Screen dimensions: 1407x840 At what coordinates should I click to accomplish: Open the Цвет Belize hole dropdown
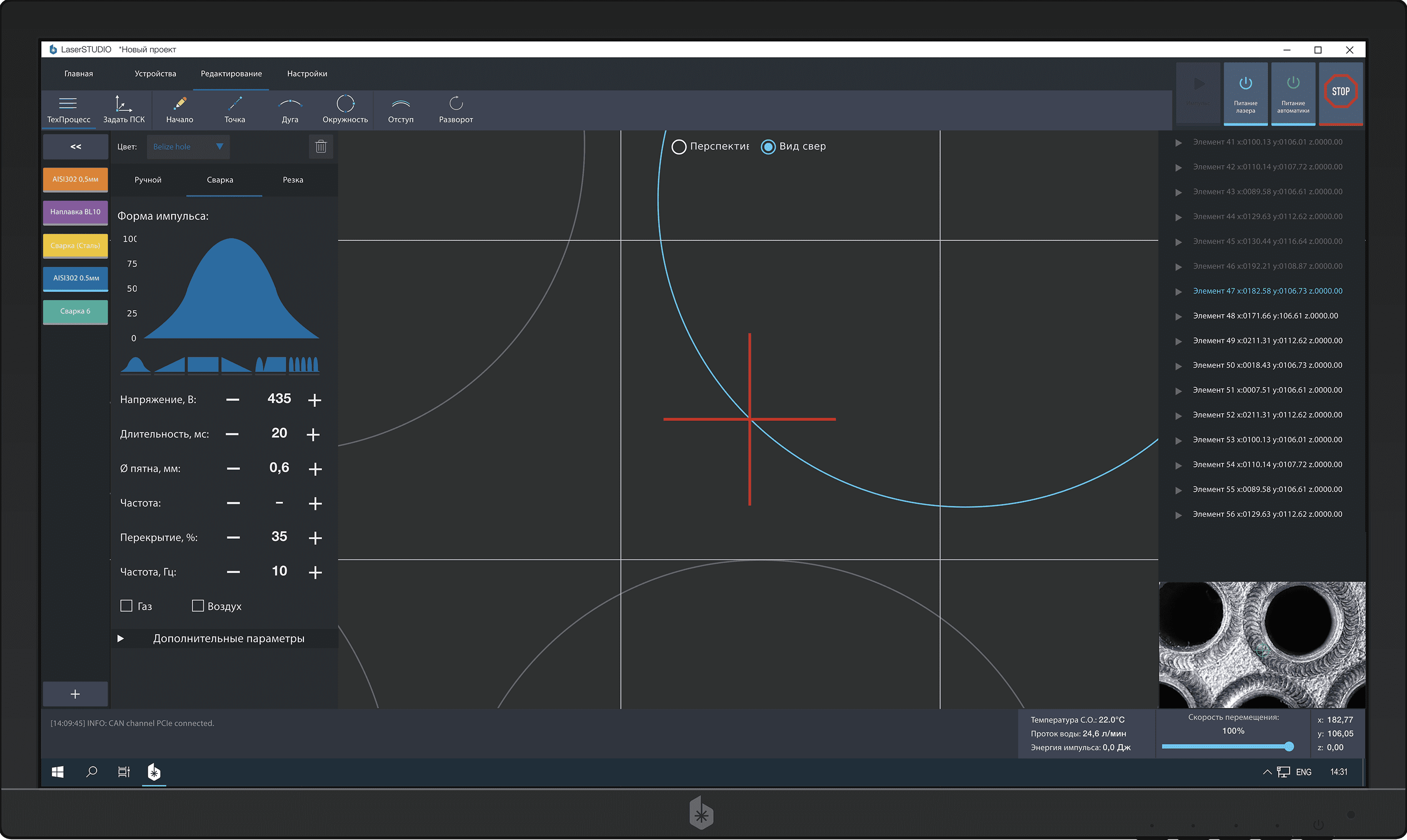[x=188, y=147]
